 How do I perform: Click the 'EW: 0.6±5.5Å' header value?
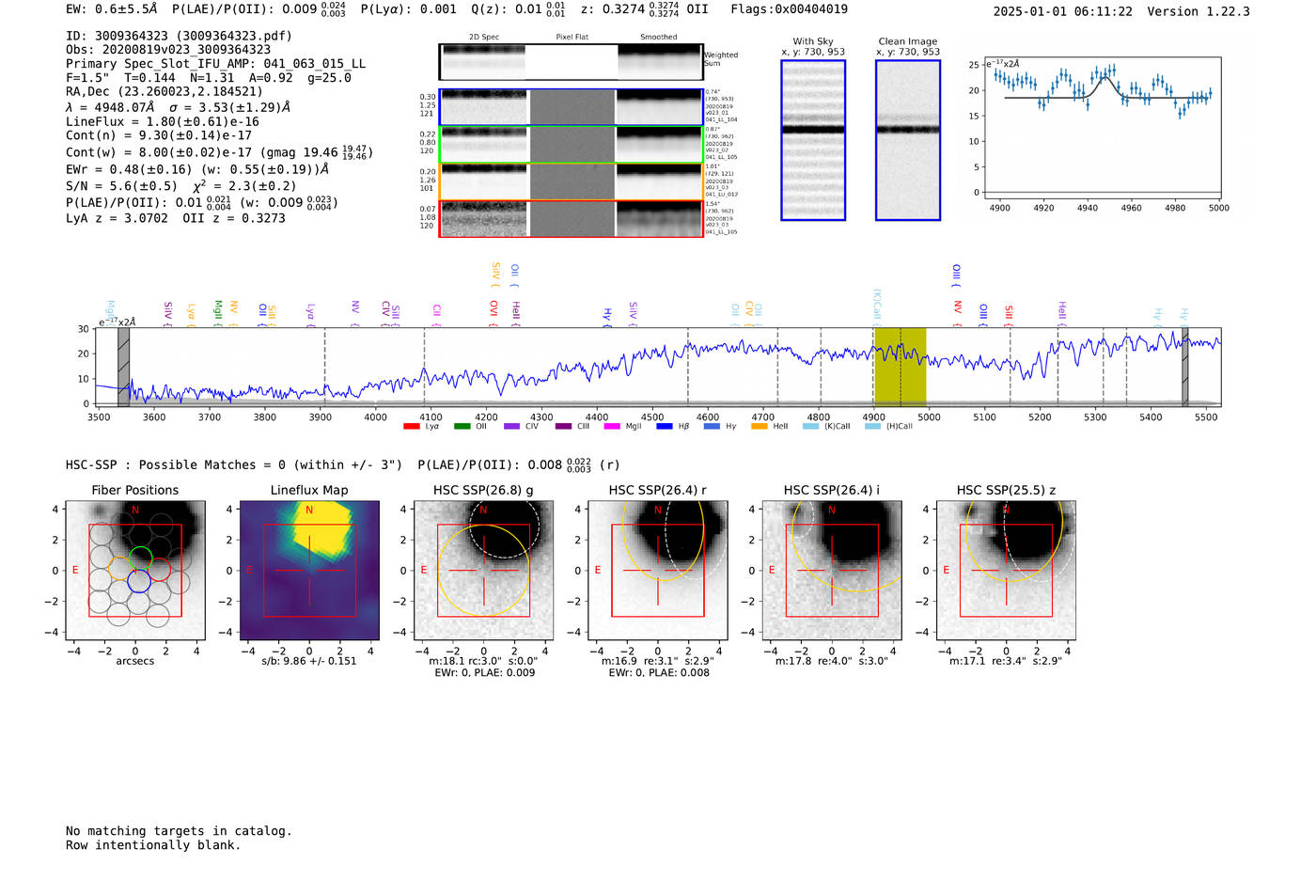point(112,9)
